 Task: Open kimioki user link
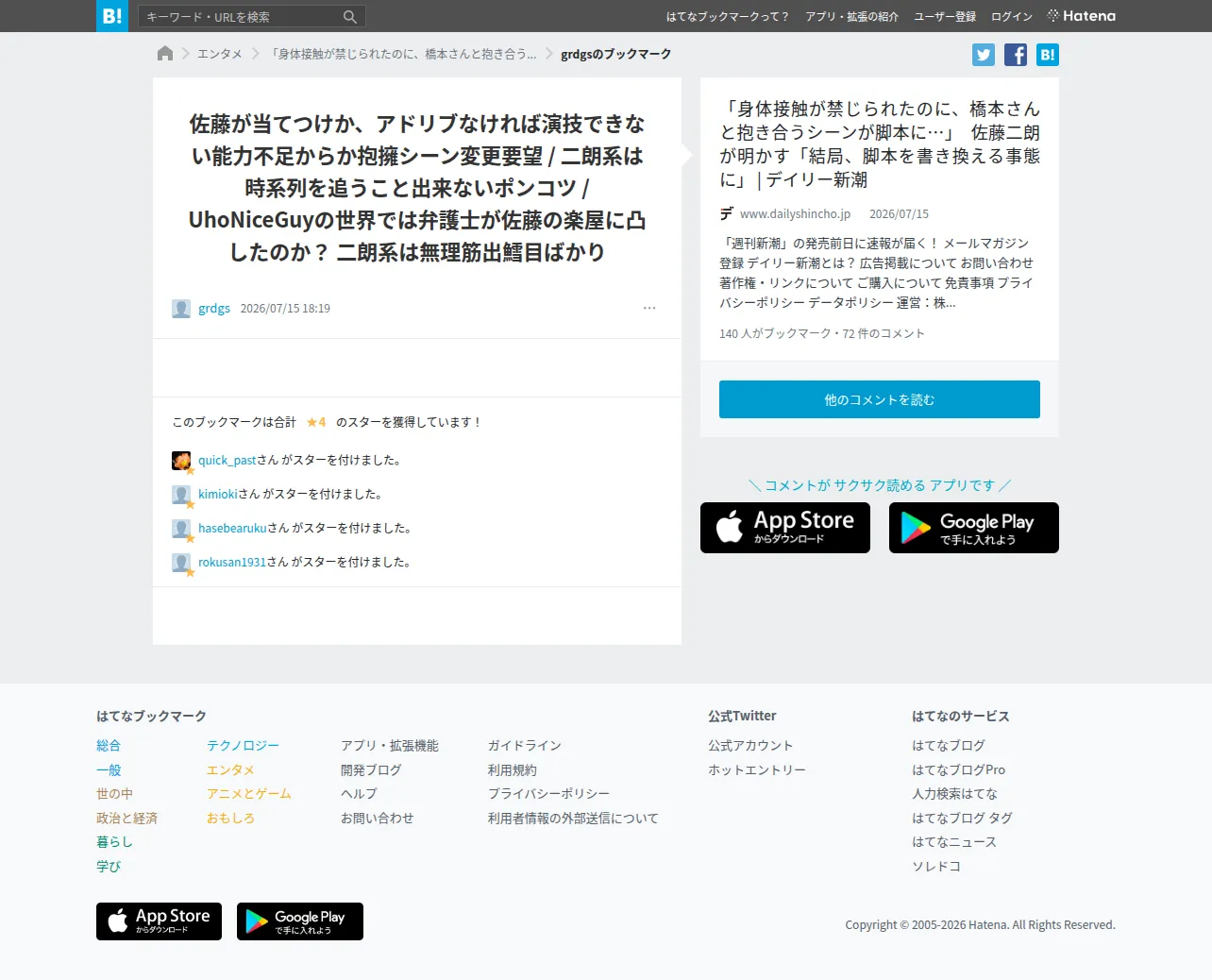point(218,495)
